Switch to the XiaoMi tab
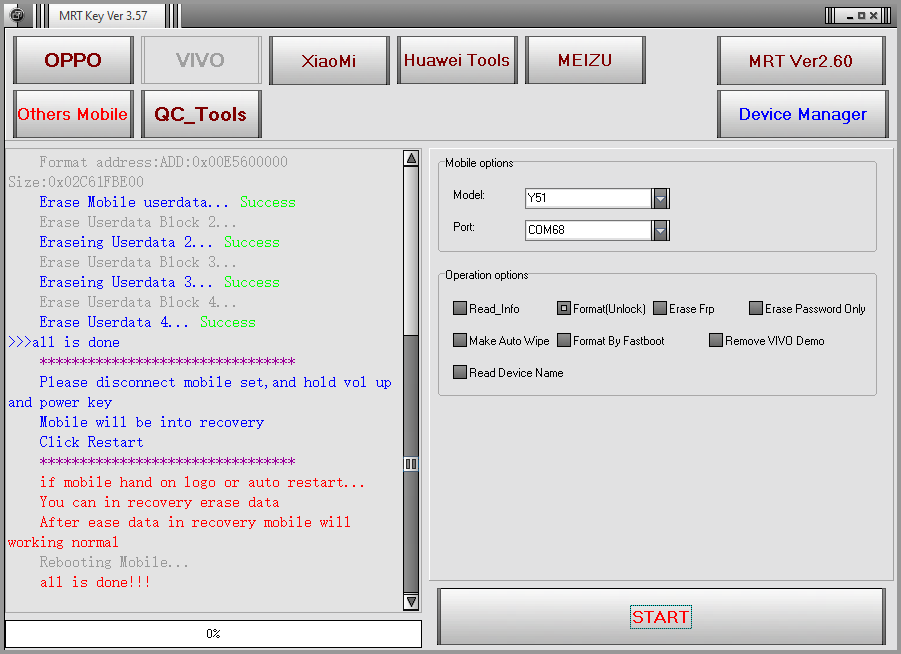 click(329, 60)
